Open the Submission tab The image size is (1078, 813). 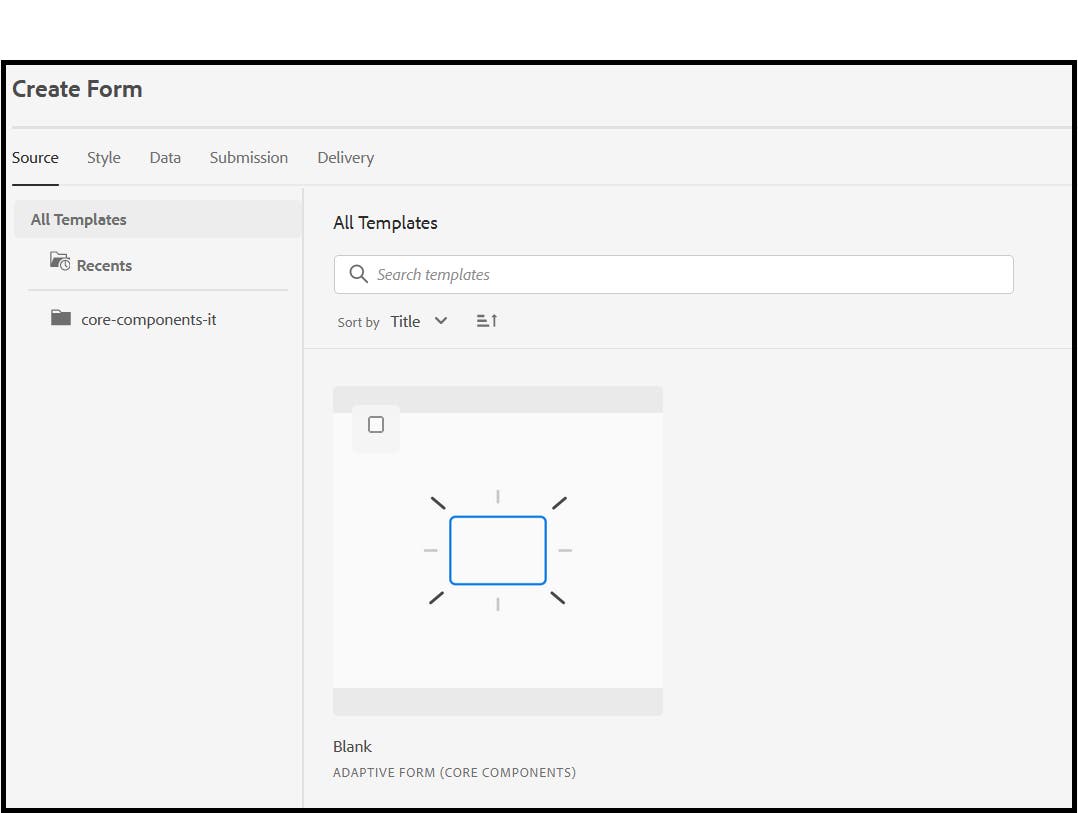[x=248, y=157]
